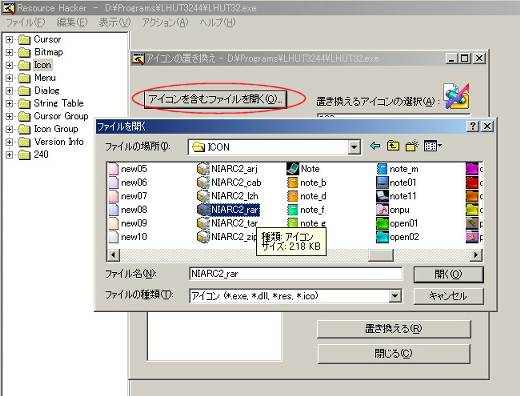
Task: Expand the Icon Group tree node
Action: [9, 129]
